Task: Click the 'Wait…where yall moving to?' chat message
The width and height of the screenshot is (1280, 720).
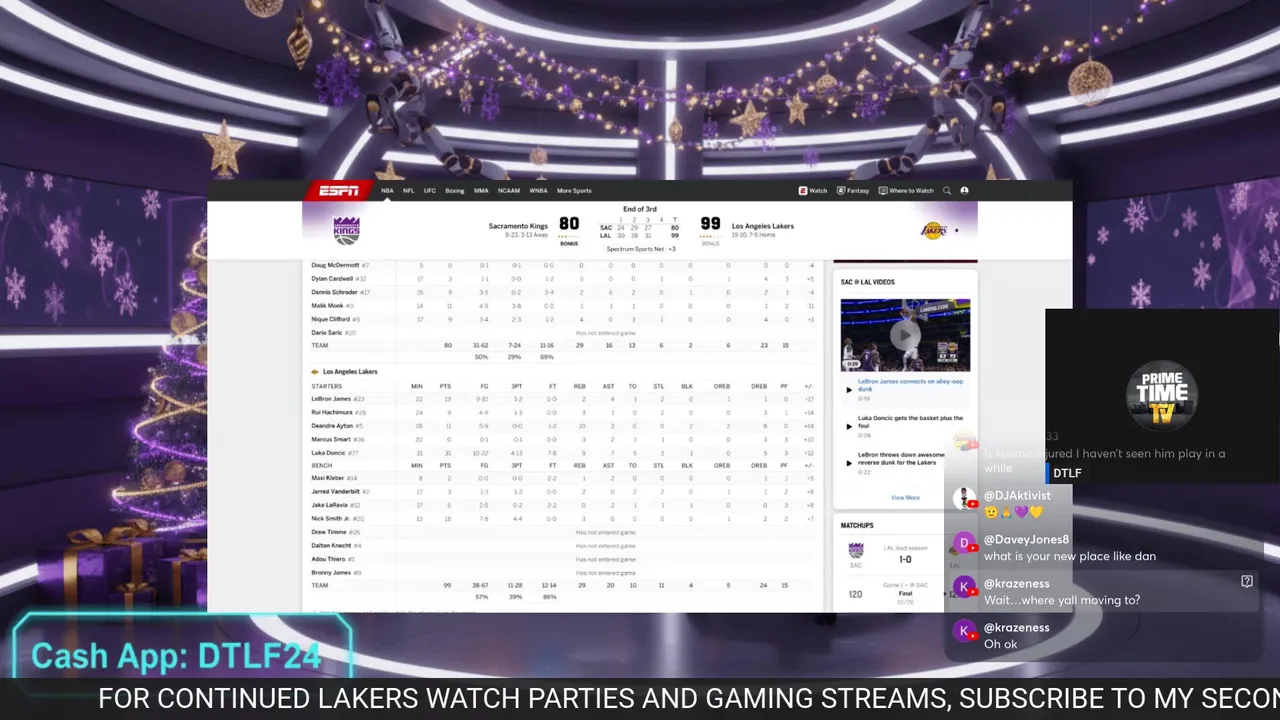Action: coord(1062,600)
